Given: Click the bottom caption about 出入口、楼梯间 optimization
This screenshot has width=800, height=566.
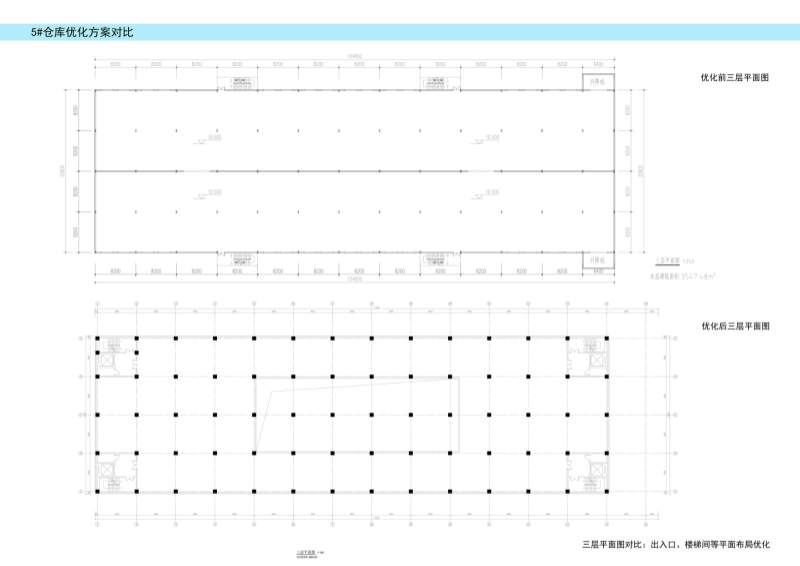Looking at the screenshot, I should point(675,545).
